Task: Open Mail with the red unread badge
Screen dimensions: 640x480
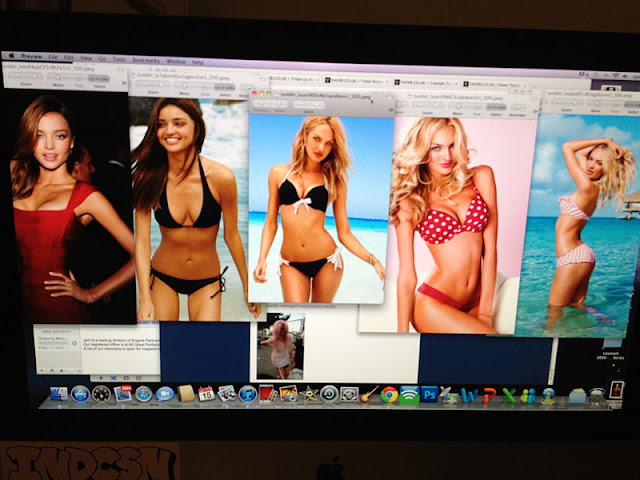Action: coord(122,393)
